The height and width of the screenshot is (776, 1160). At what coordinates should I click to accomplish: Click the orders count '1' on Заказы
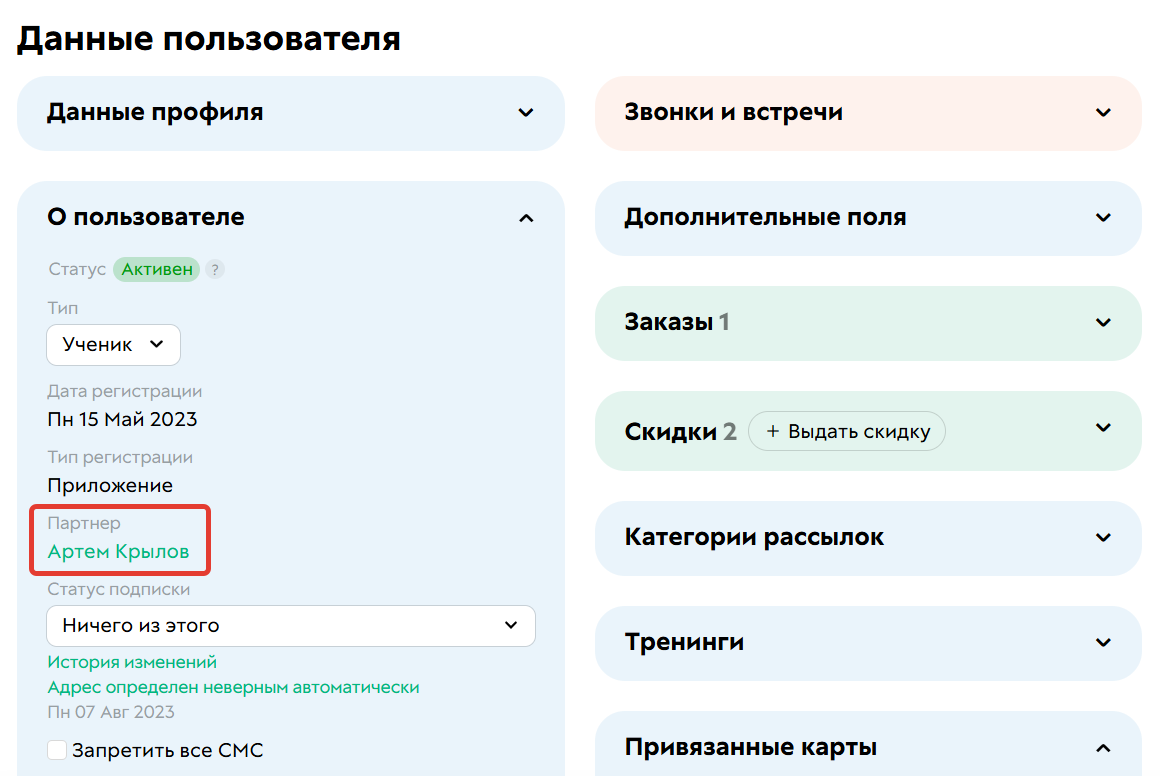[x=724, y=322]
